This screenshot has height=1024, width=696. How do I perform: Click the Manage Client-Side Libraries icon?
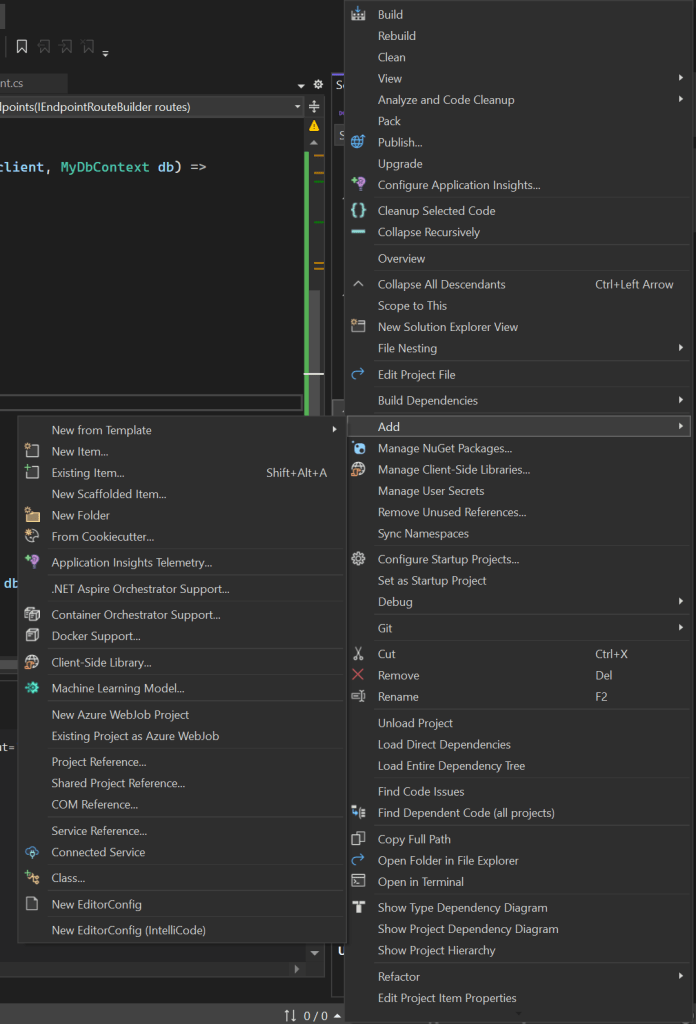(358, 469)
